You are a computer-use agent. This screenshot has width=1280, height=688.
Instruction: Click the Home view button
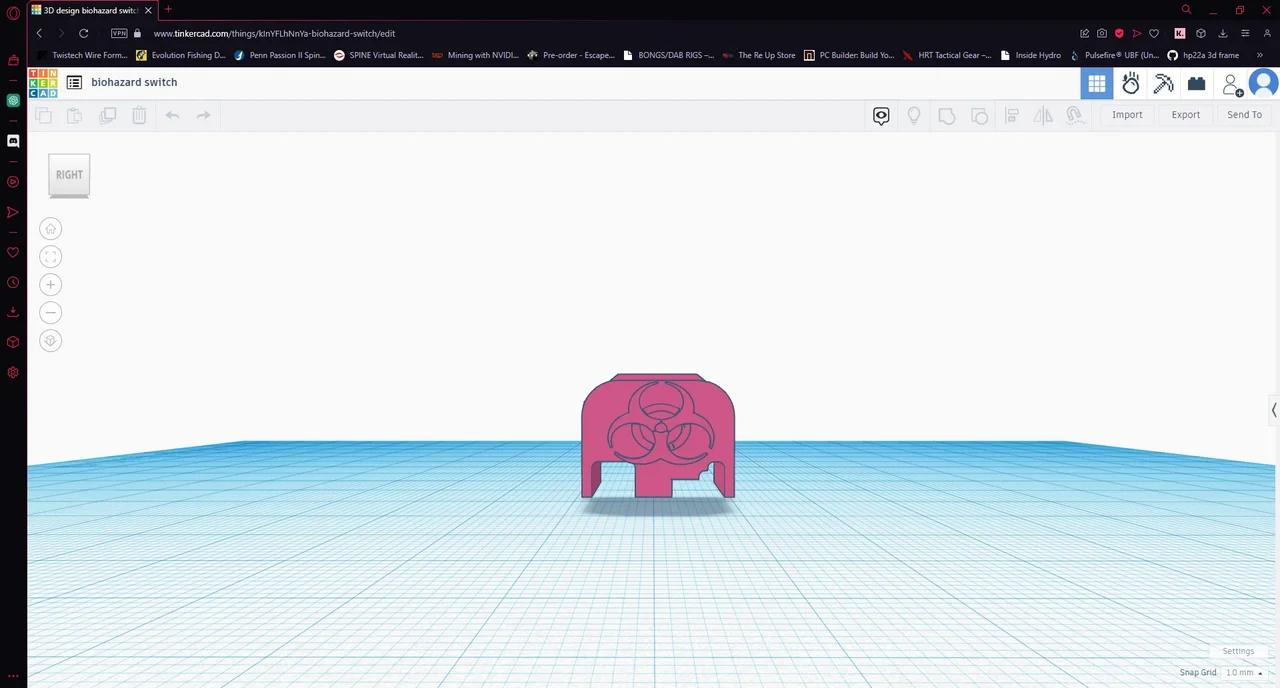point(51,229)
